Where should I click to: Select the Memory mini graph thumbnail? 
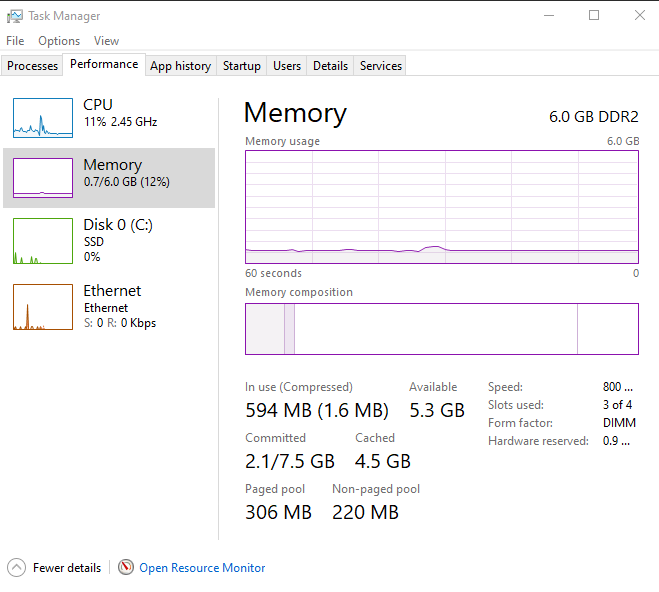click(43, 177)
